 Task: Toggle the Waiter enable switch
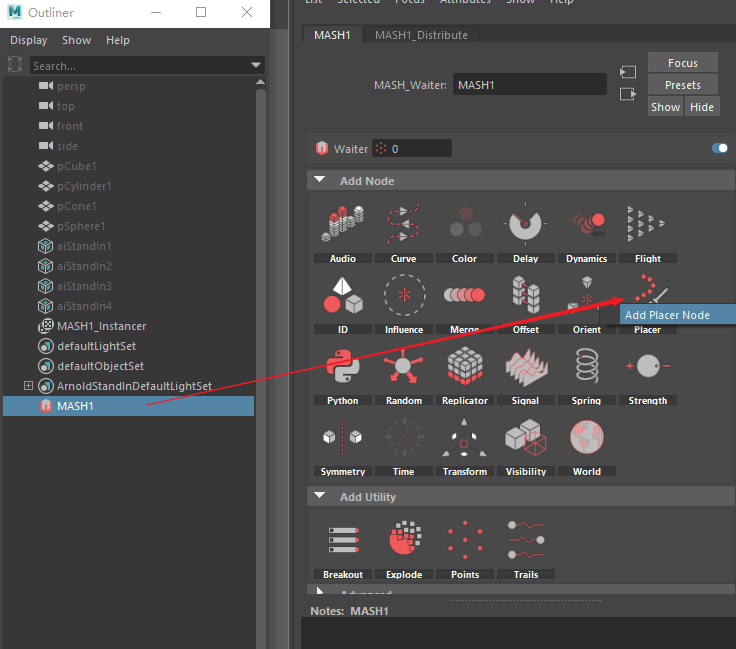[720, 148]
